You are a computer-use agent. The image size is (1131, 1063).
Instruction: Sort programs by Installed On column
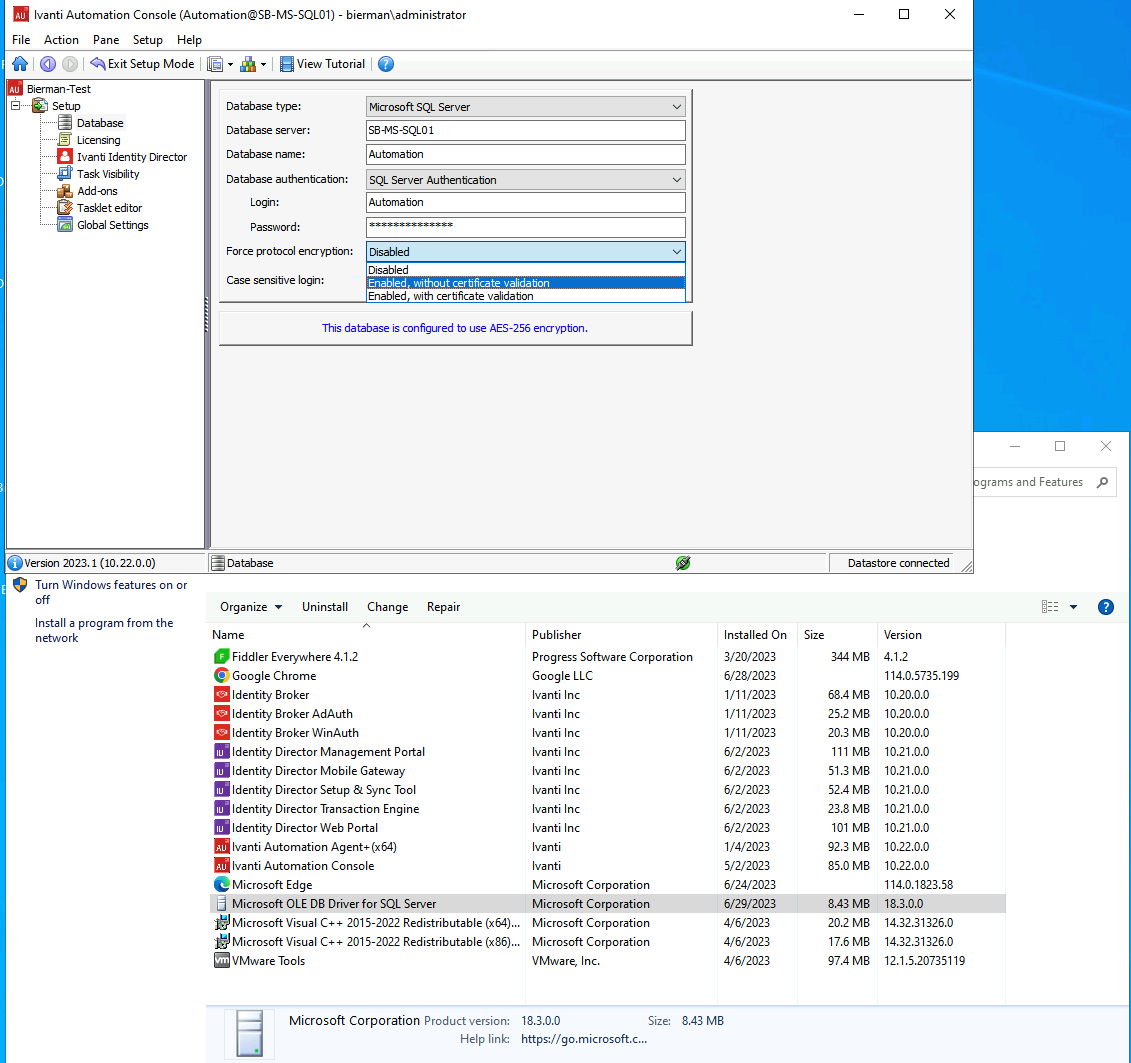click(x=755, y=635)
